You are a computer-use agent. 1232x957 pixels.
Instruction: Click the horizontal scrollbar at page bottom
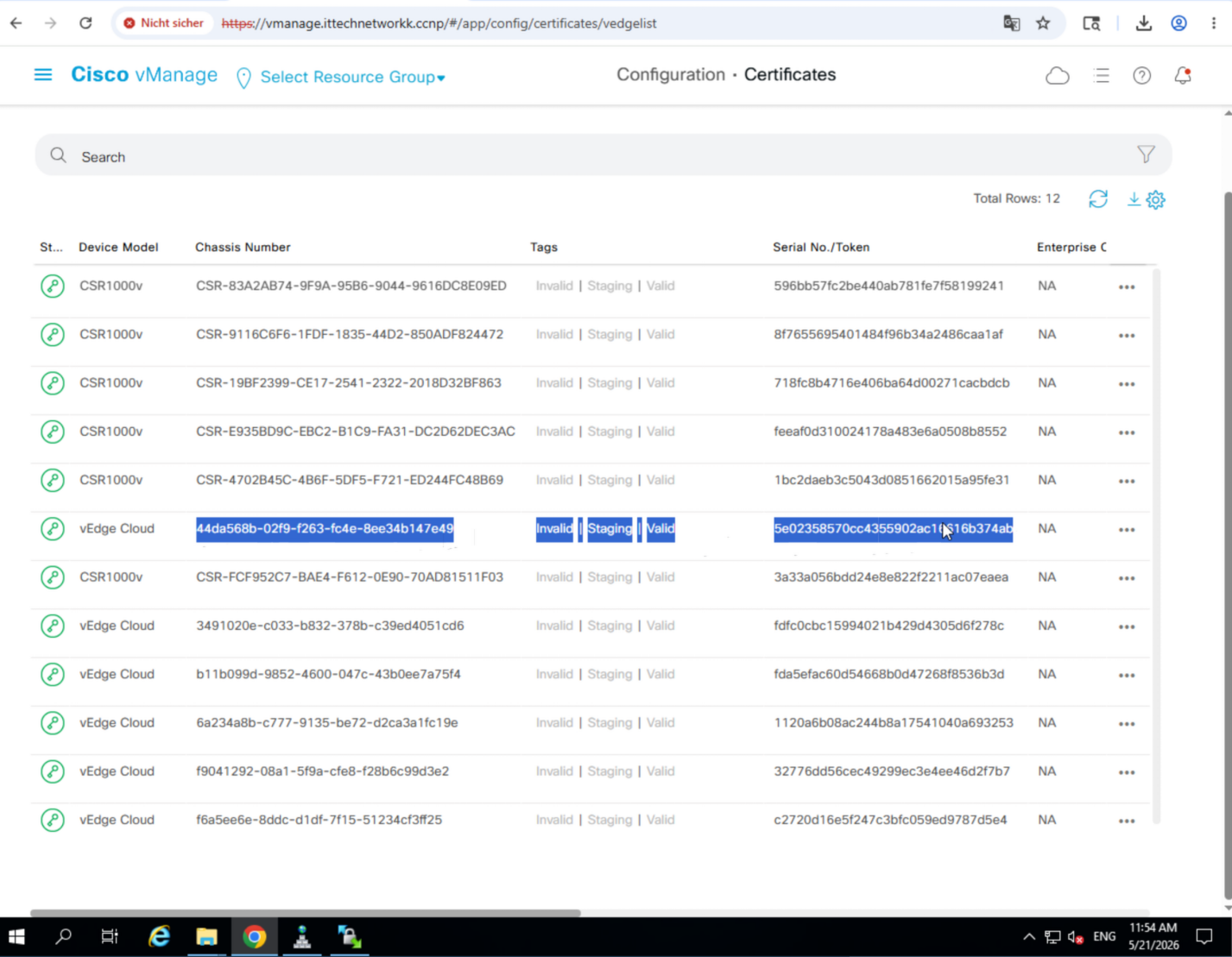[x=306, y=912]
